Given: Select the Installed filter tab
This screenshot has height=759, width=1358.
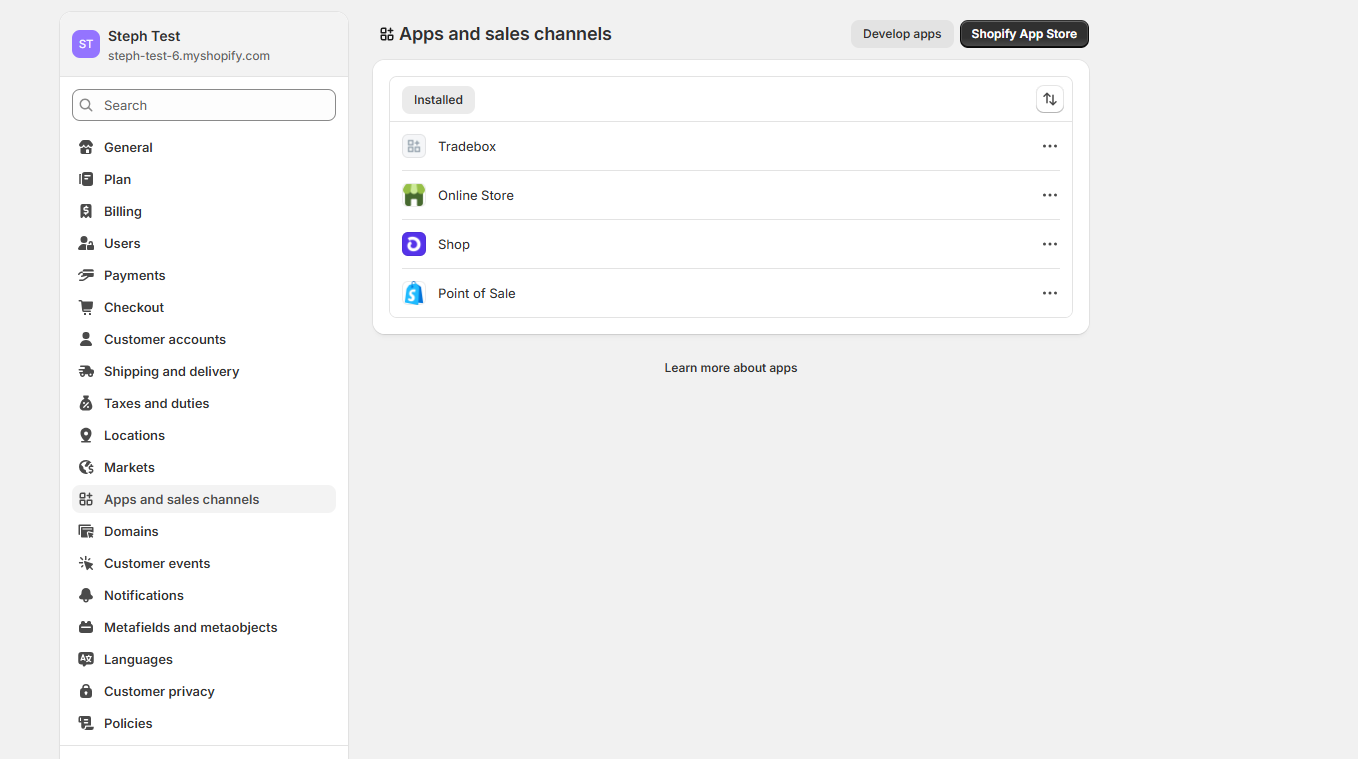Looking at the screenshot, I should point(438,99).
